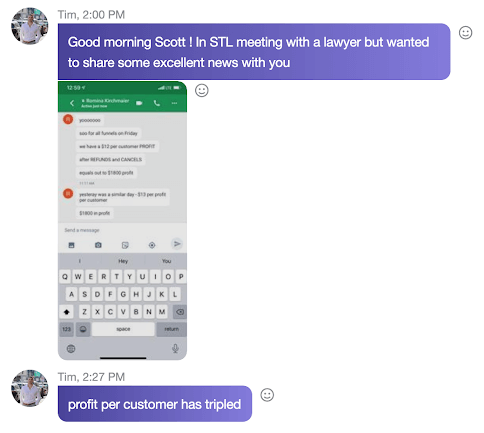Tap the camera icon below the message field
Image resolution: width=484 pixels, height=433 pixels.
(x=98, y=245)
